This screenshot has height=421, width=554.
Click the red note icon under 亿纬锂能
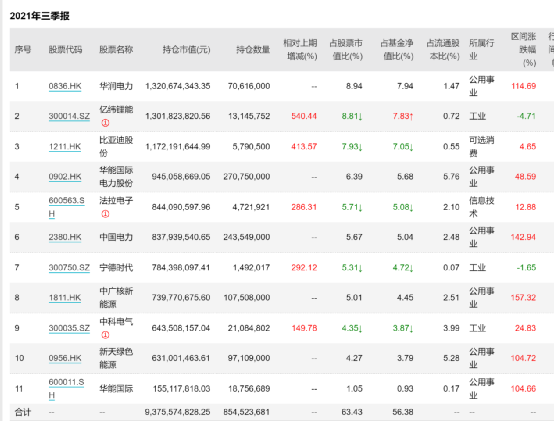(x=105, y=123)
